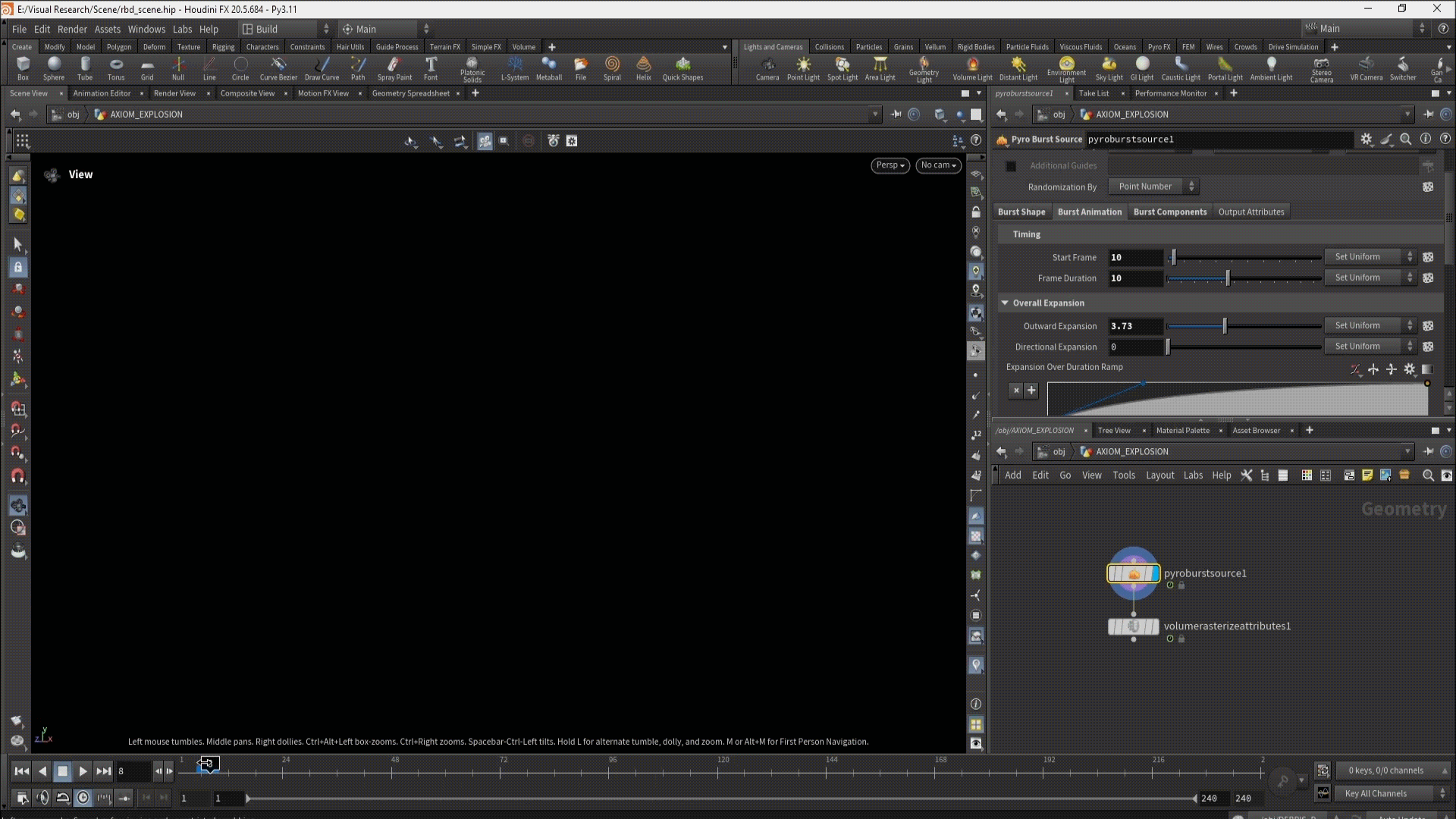Toggle display flag on volumerasterizeattributes1 node
This screenshot has height=819, width=1456.
coord(1153,627)
